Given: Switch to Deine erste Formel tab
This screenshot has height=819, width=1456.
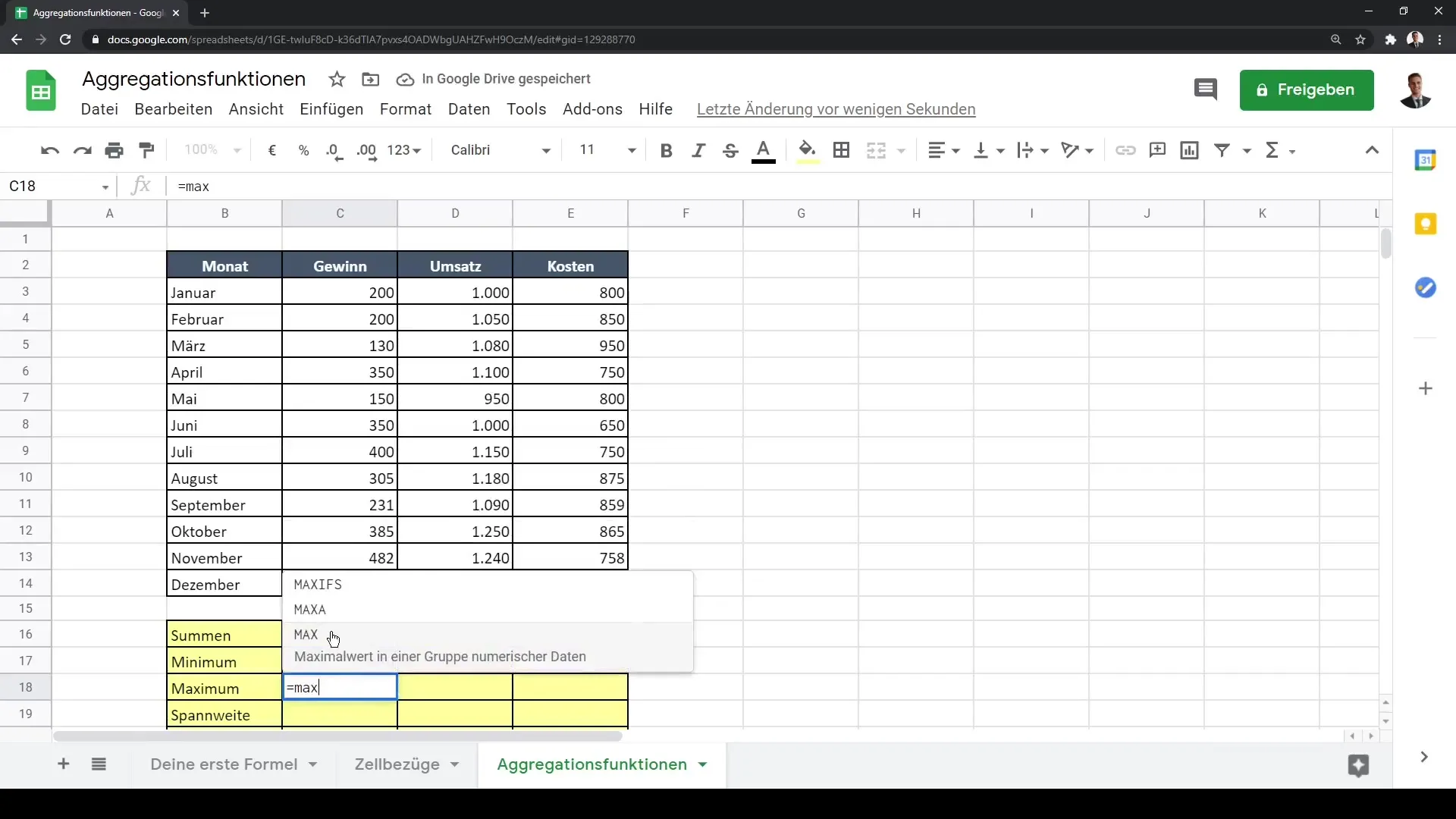Looking at the screenshot, I should pyautogui.click(x=224, y=764).
